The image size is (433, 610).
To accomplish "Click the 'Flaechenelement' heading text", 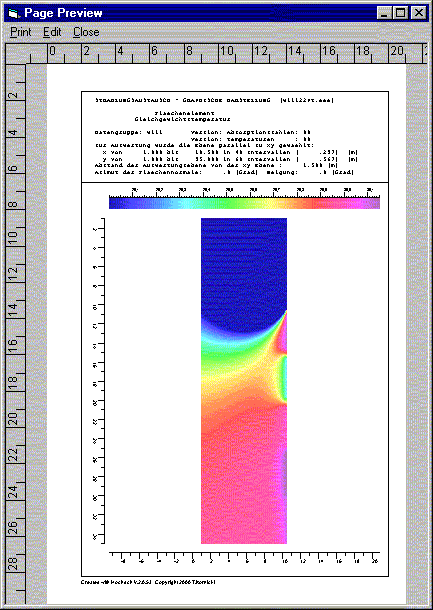I will (x=185, y=113).
